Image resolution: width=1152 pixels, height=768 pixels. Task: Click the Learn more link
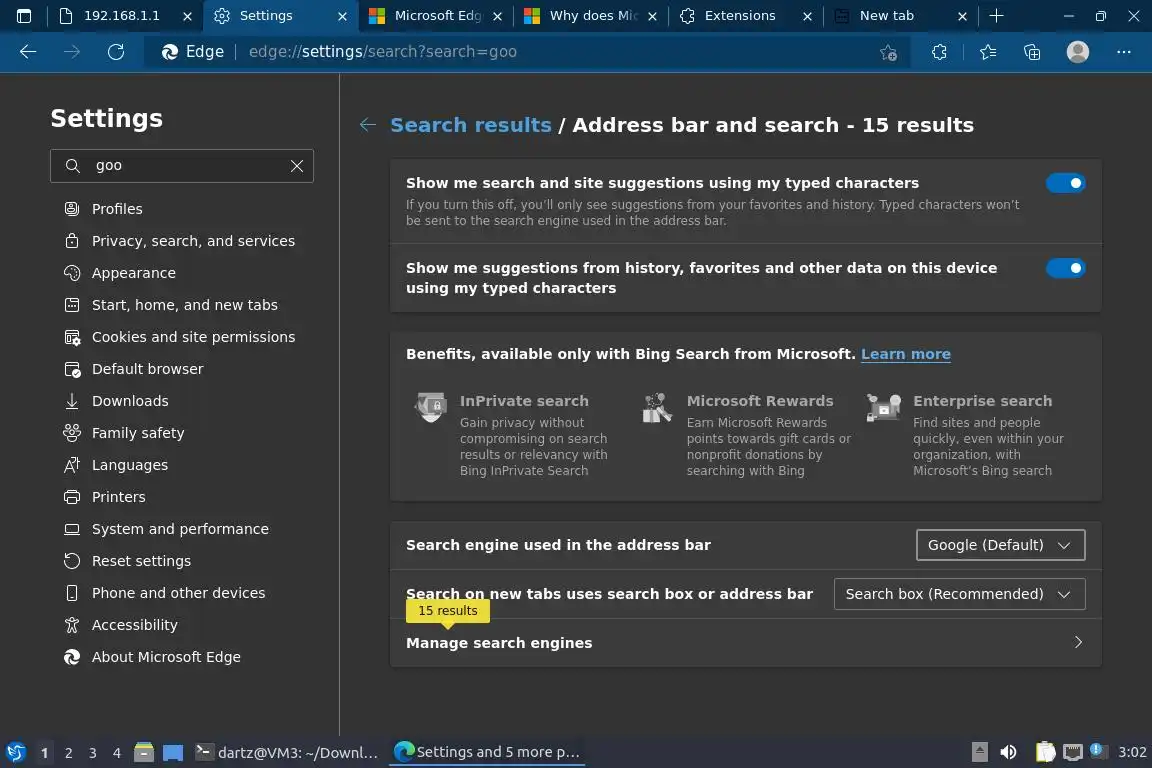905,354
